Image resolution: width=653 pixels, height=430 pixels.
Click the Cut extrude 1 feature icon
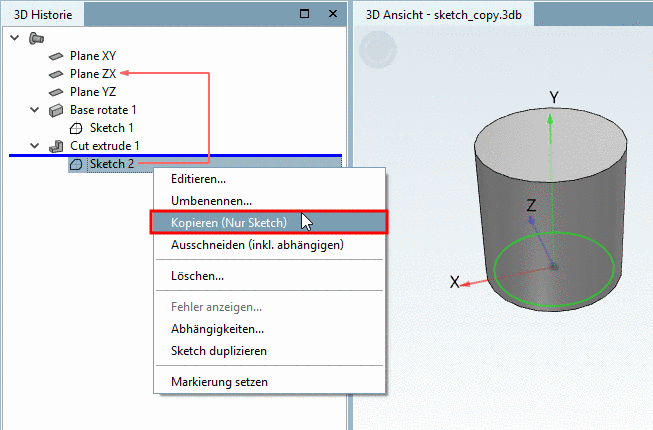point(56,146)
